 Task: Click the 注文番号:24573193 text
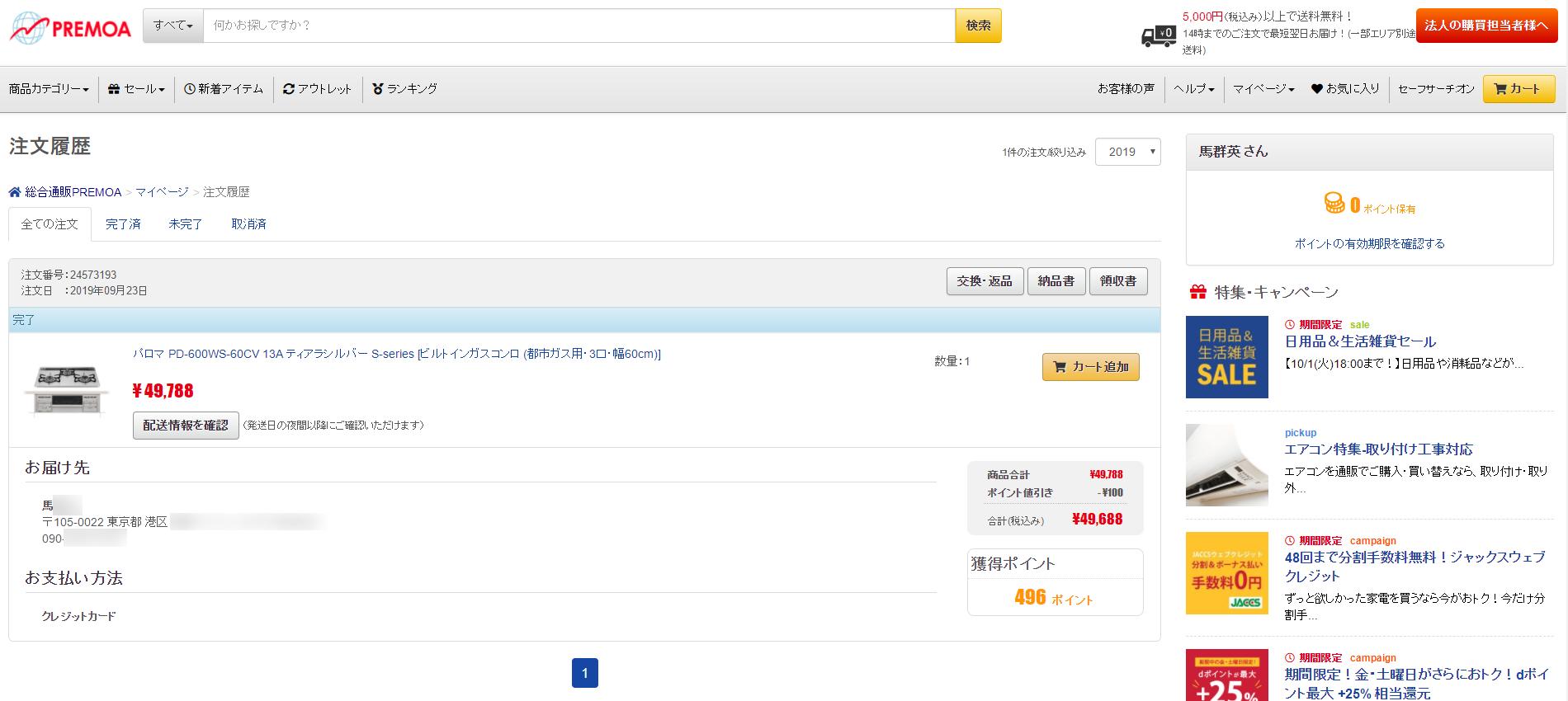pyautogui.click(x=68, y=275)
